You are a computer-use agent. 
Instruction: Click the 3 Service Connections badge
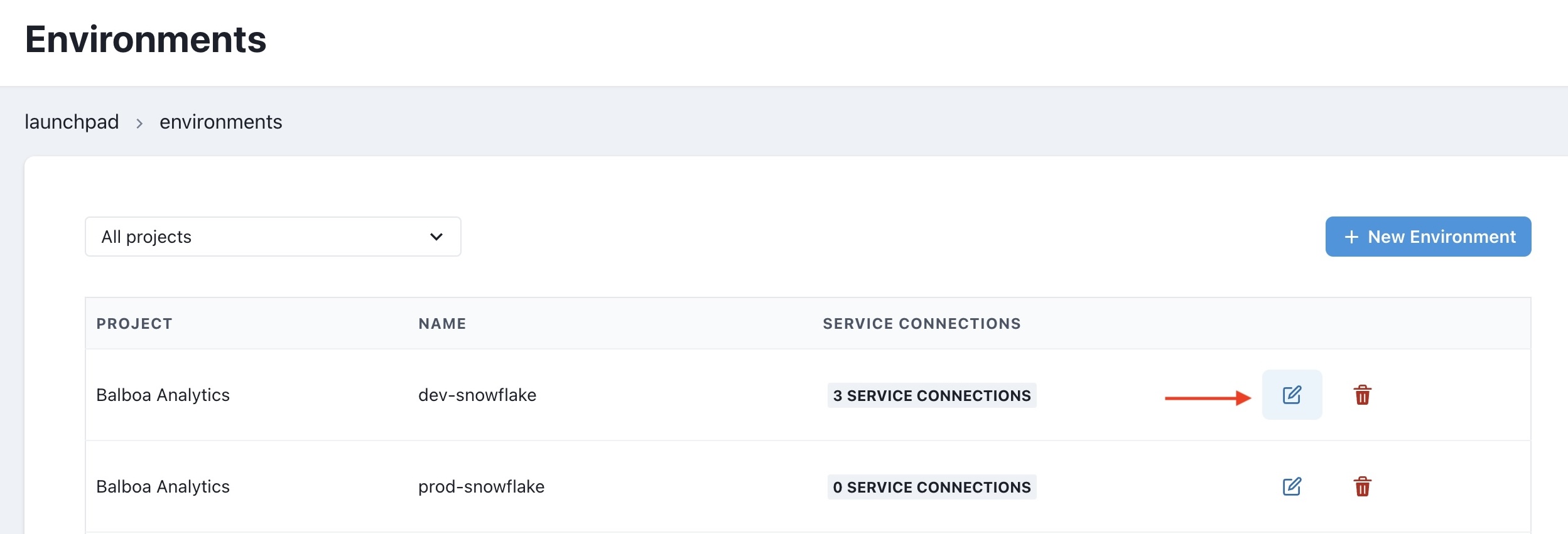[x=932, y=395]
